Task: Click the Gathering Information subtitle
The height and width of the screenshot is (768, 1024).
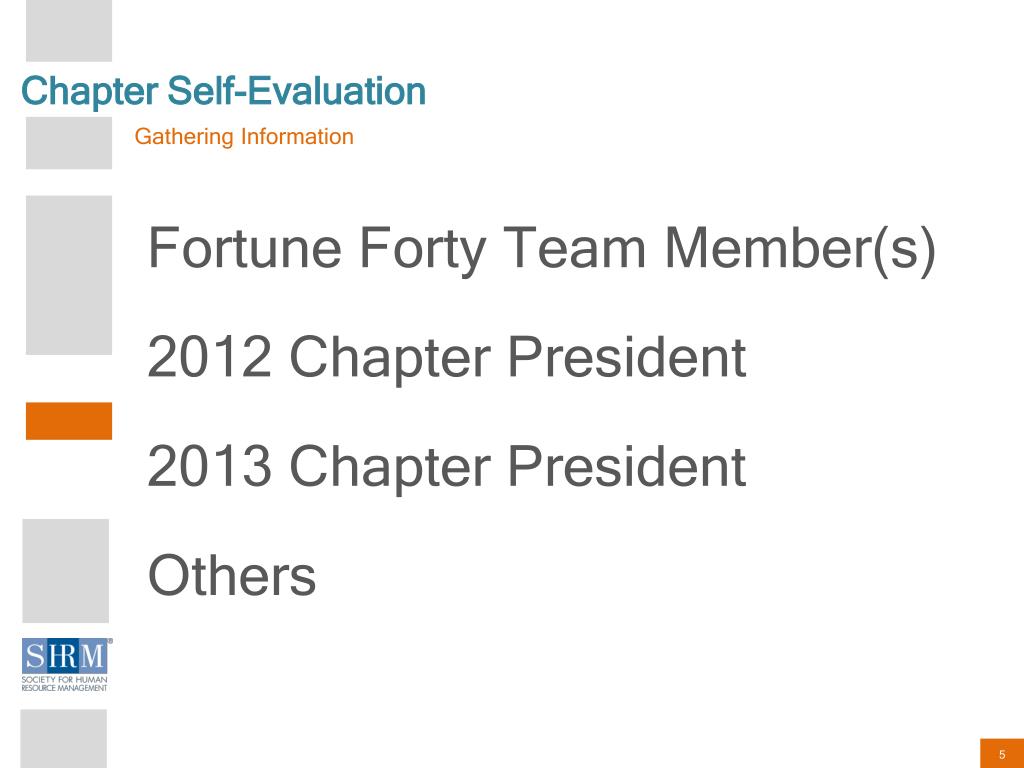Action: 244,136
